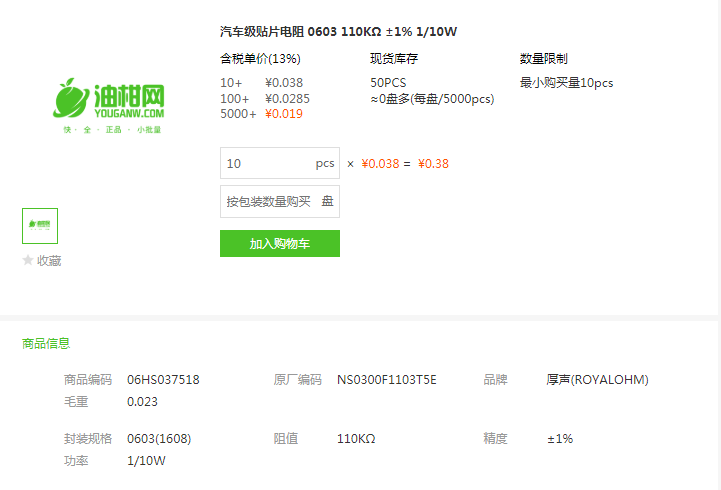Click the 100+ price tier ¥0.0285
The height and width of the screenshot is (490, 721).
287,99
